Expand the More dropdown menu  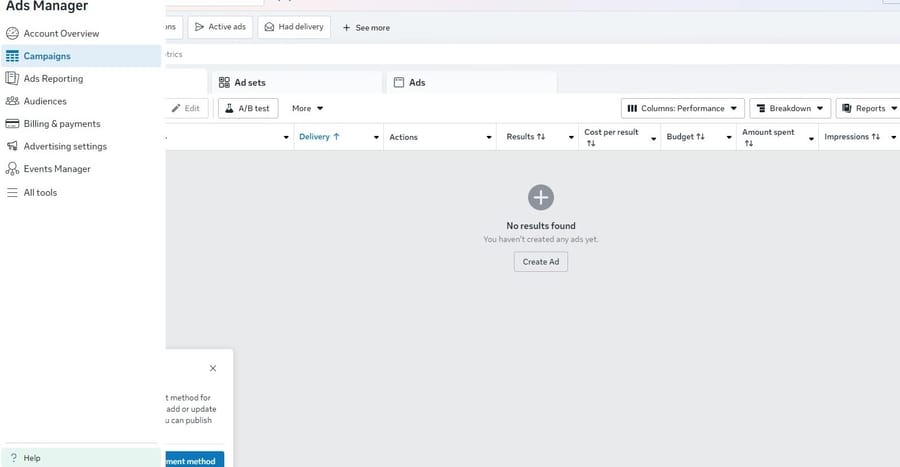pos(307,108)
